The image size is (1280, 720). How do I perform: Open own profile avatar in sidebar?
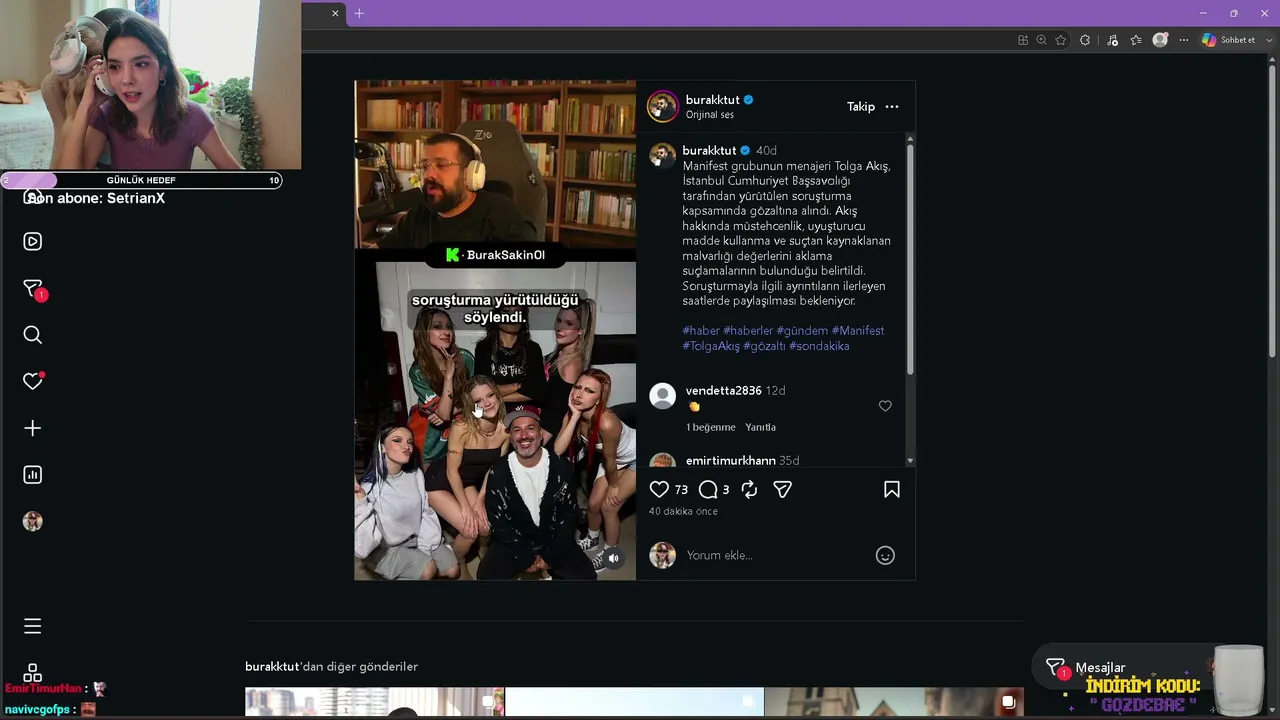click(x=33, y=521)
